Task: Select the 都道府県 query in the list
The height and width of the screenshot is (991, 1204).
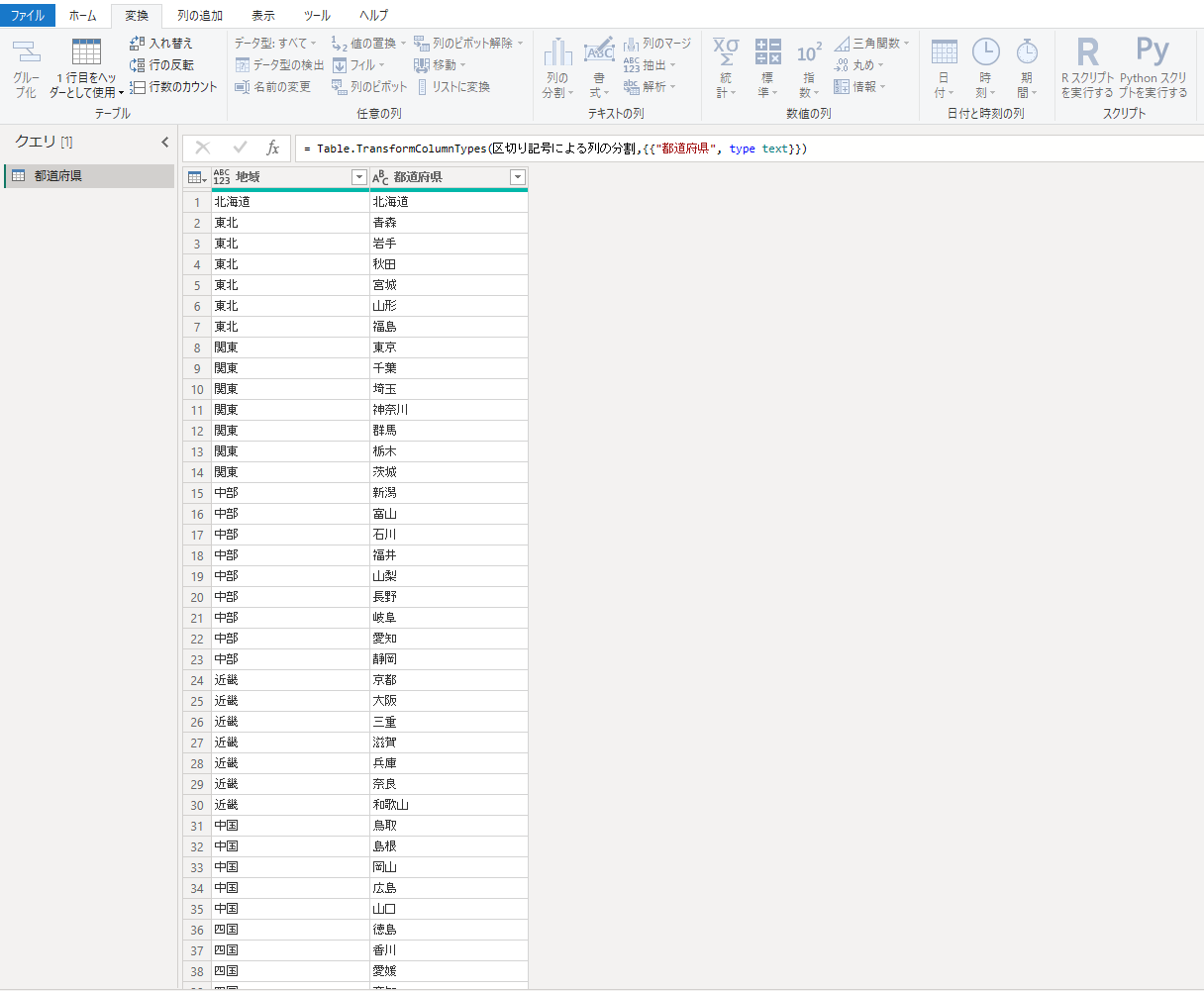Action: pyautogui.click(x=58, y=176)
